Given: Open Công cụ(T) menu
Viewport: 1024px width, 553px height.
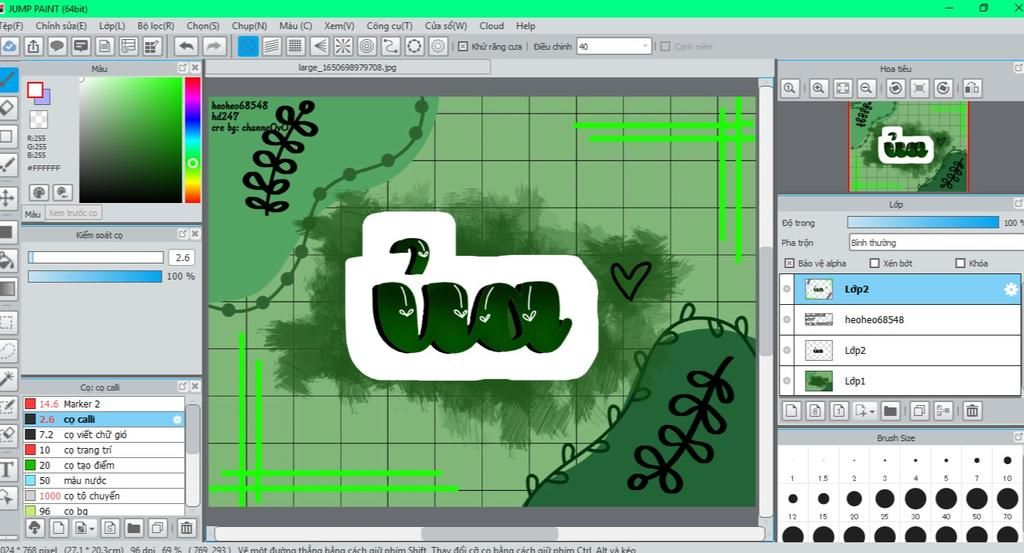Looking at the screenshot, I should 389,26.
